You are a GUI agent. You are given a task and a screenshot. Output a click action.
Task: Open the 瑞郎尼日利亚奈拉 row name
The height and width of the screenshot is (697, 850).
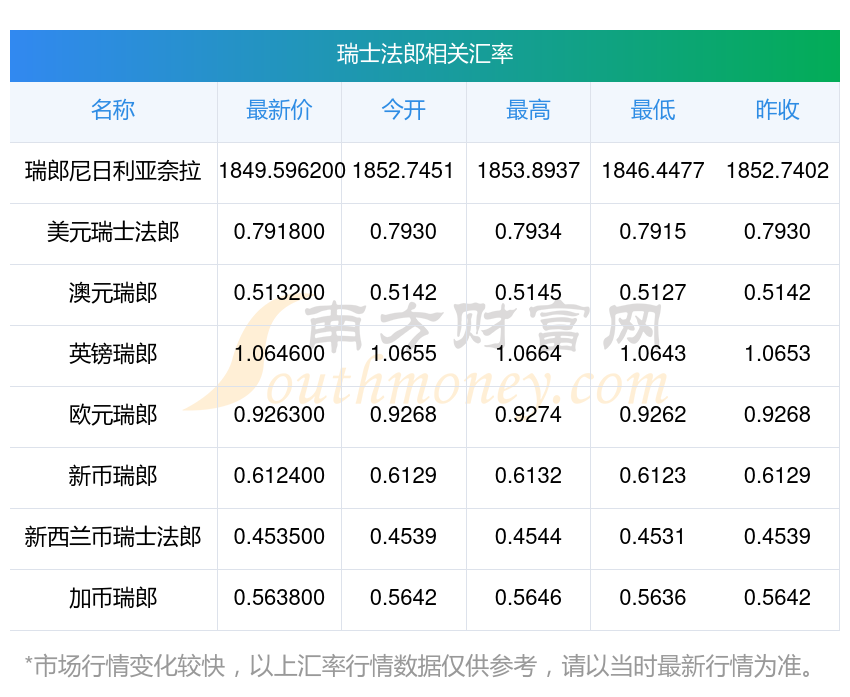(113, 171)
